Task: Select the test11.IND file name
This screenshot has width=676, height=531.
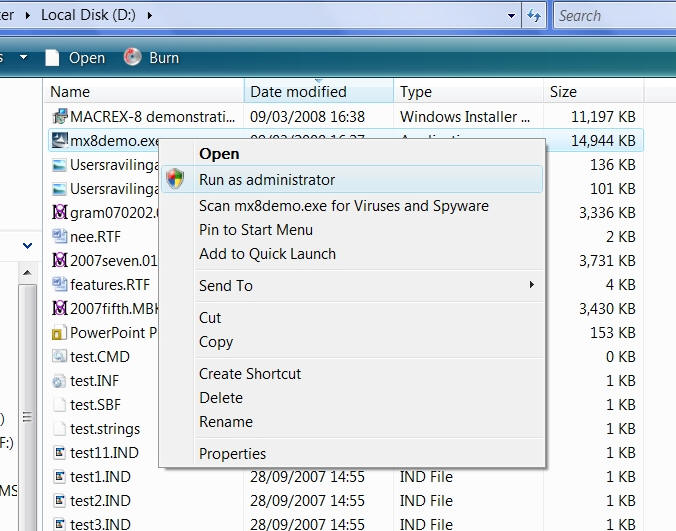Action: [104, 453]
